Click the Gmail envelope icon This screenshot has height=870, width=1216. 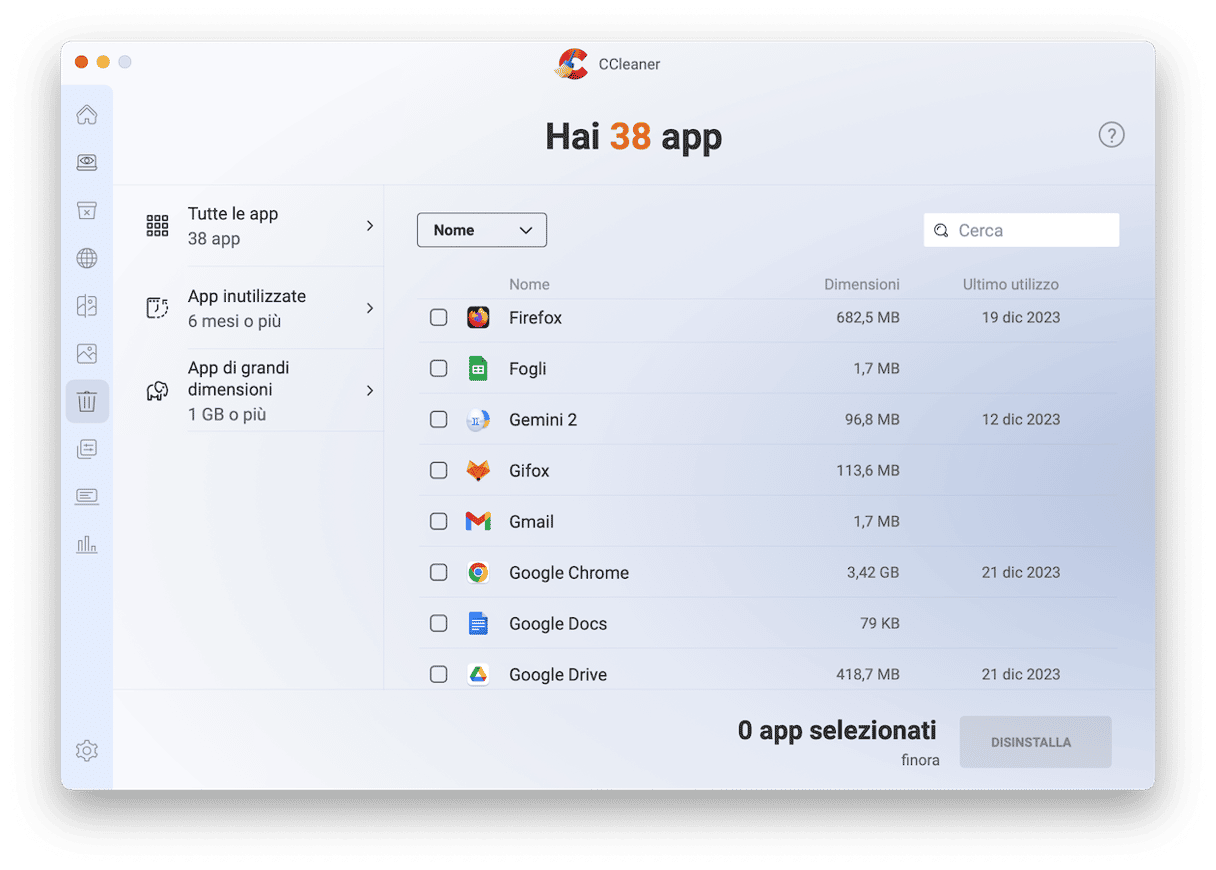coord(478,521)
